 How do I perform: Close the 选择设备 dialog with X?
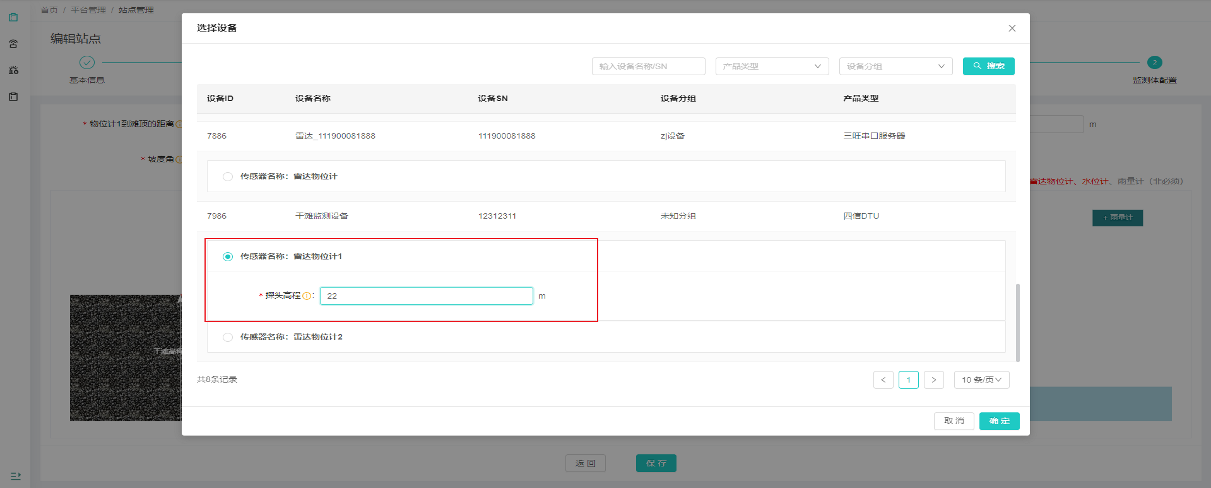(1012, 28)
